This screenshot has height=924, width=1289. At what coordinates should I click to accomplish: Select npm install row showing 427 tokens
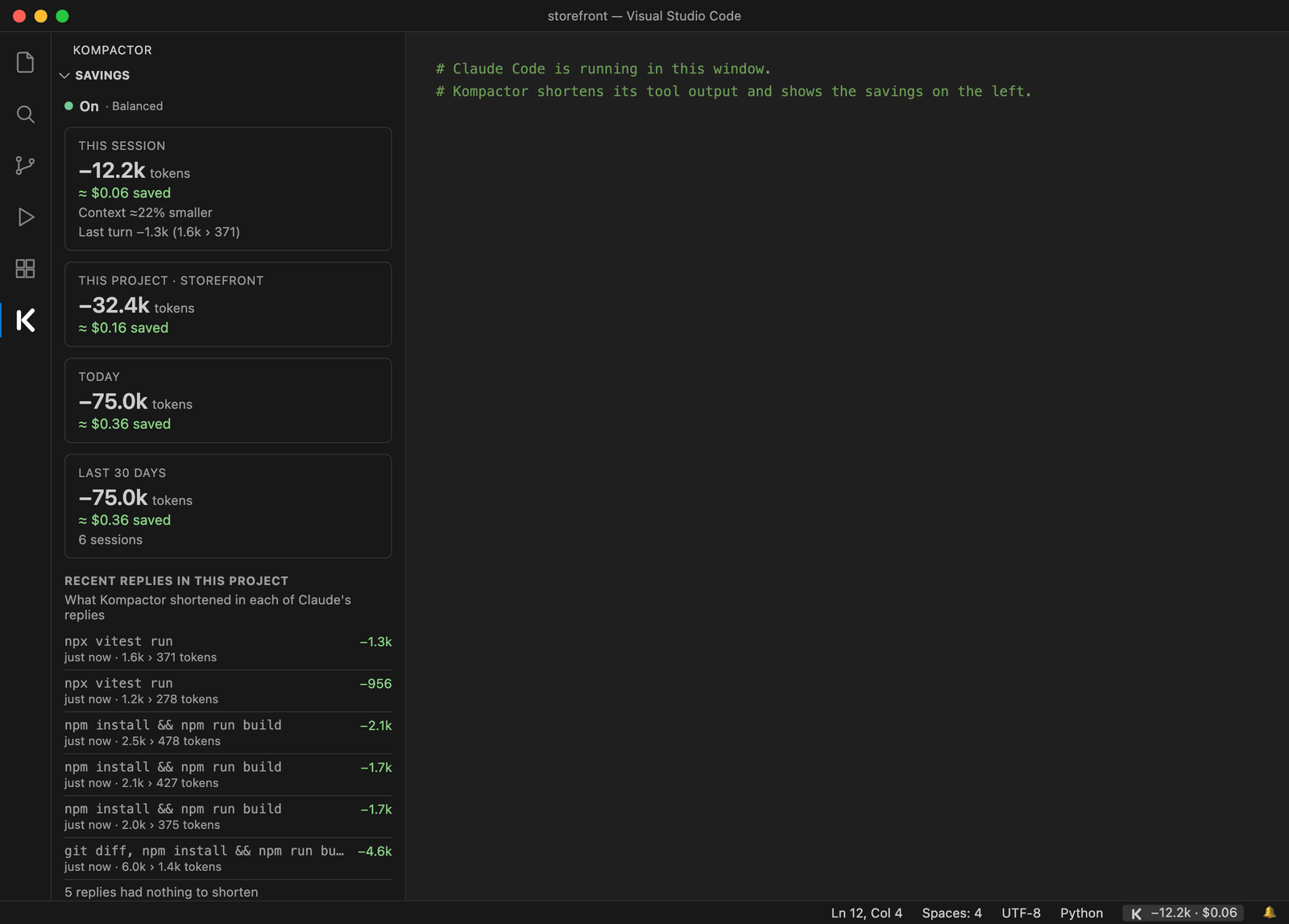click(228, 775)
